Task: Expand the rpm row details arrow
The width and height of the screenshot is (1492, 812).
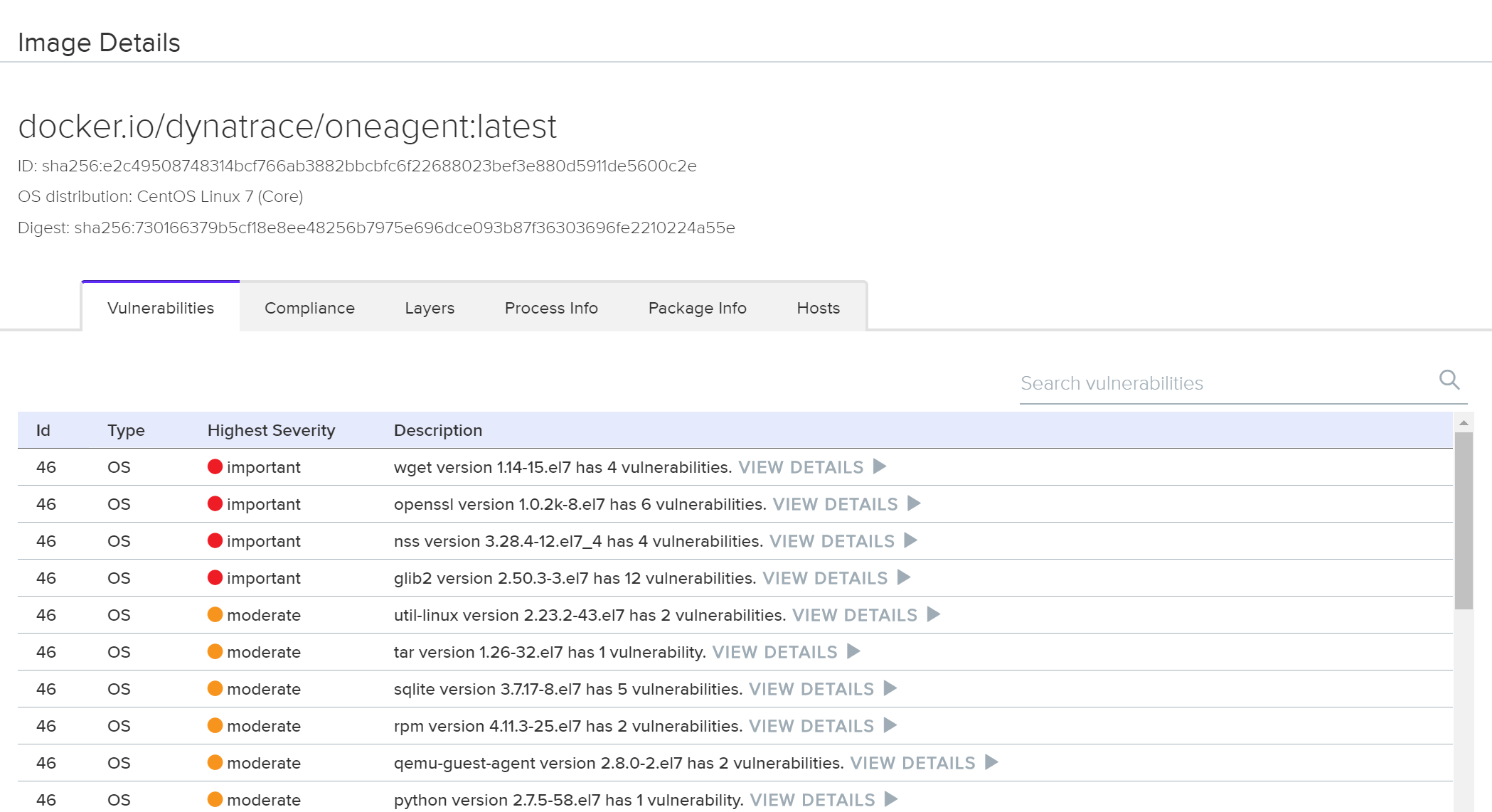Action: click(890, 725)
